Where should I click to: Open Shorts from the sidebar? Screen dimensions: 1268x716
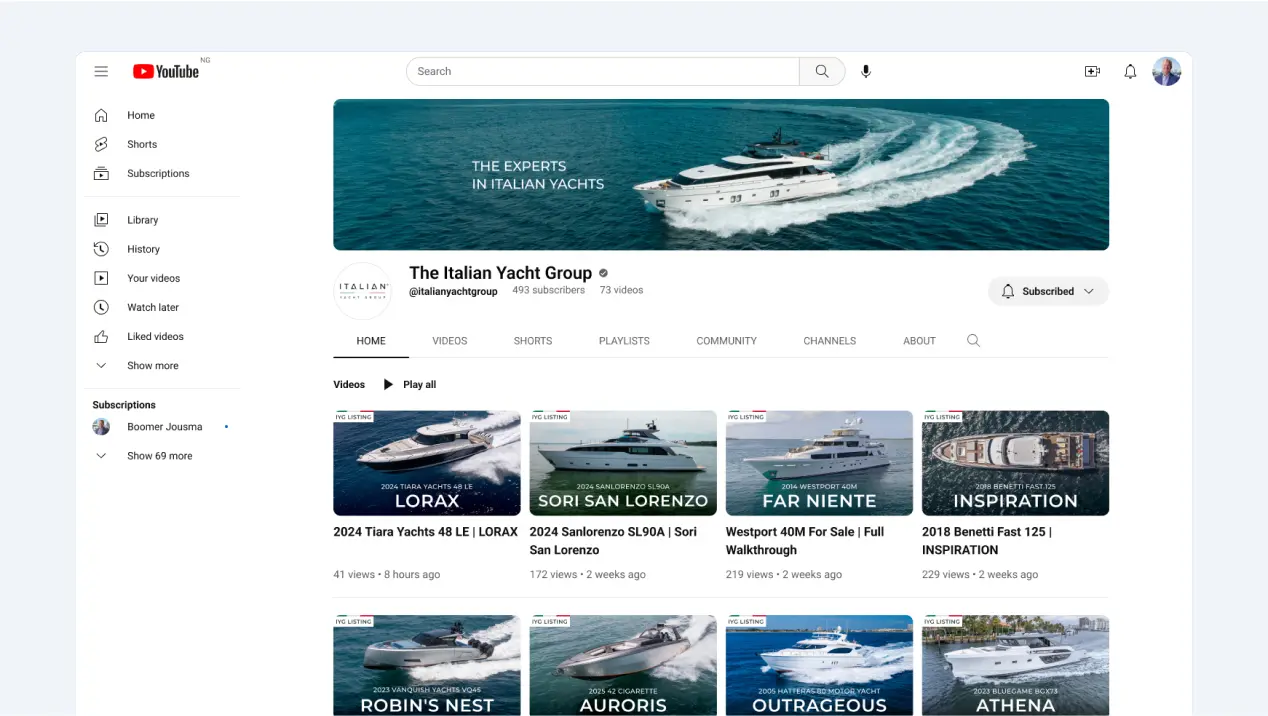click(142, 144)
